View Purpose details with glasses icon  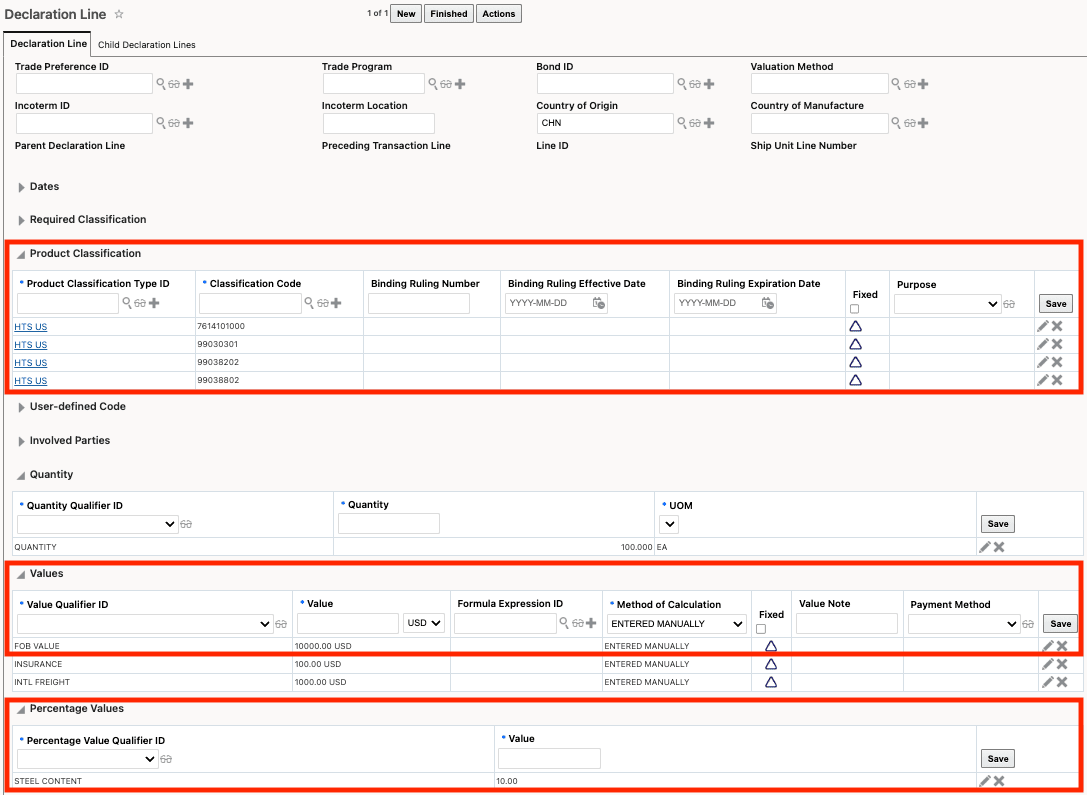(x=1009, y=304)
